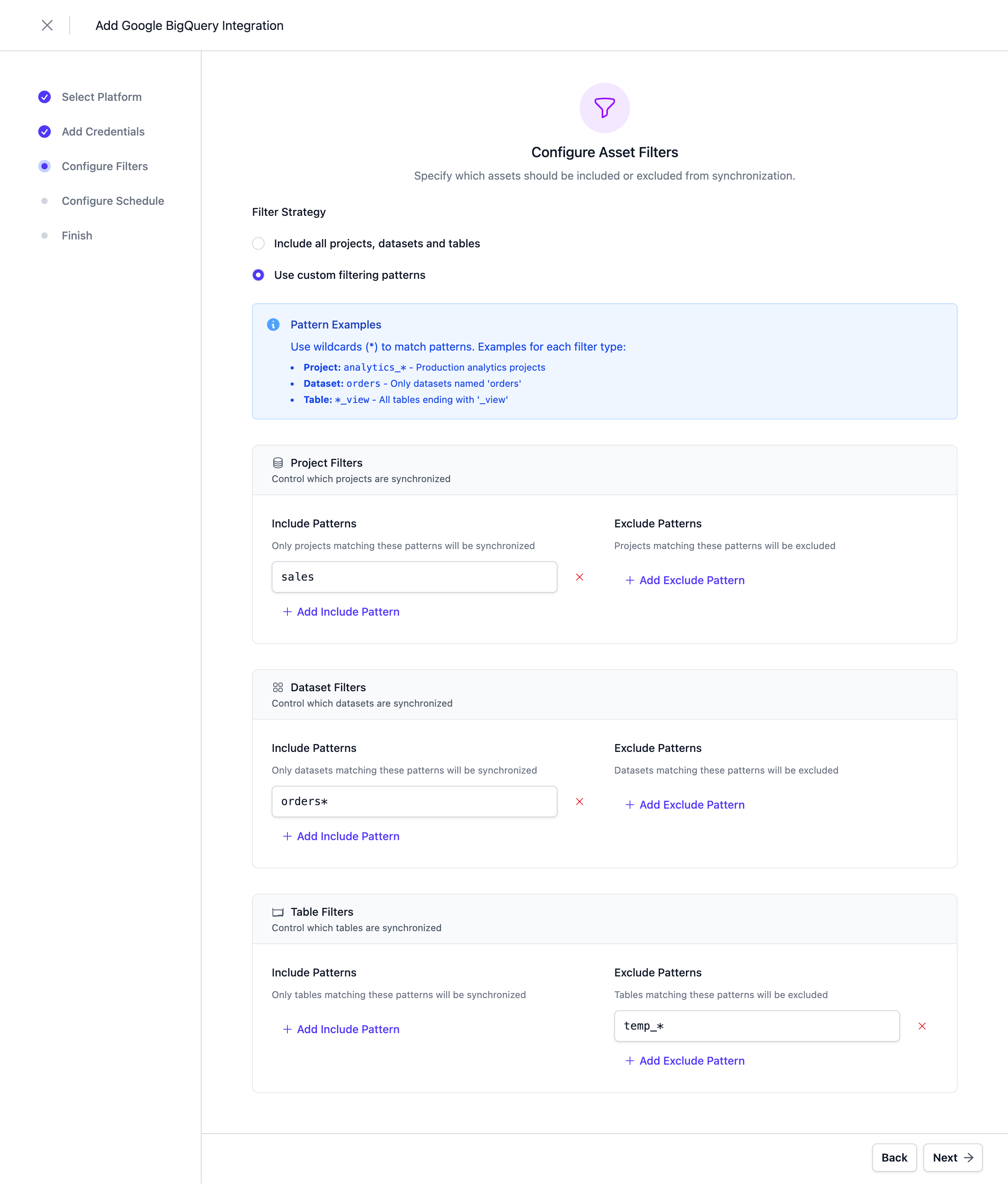This screenshot has width=1008, height=1184.
Task: Remove the 'temp_*' table exclude pattern
Action: pyautogui.click(x=921, y=1026)
